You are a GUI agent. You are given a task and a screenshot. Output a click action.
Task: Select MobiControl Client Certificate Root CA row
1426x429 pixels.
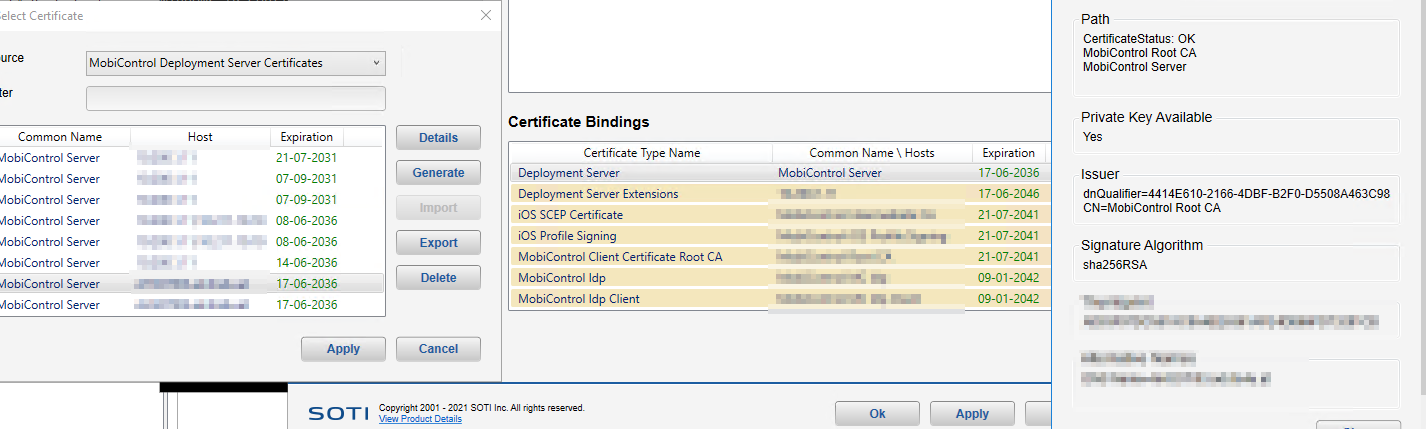[x=640, y=257]
